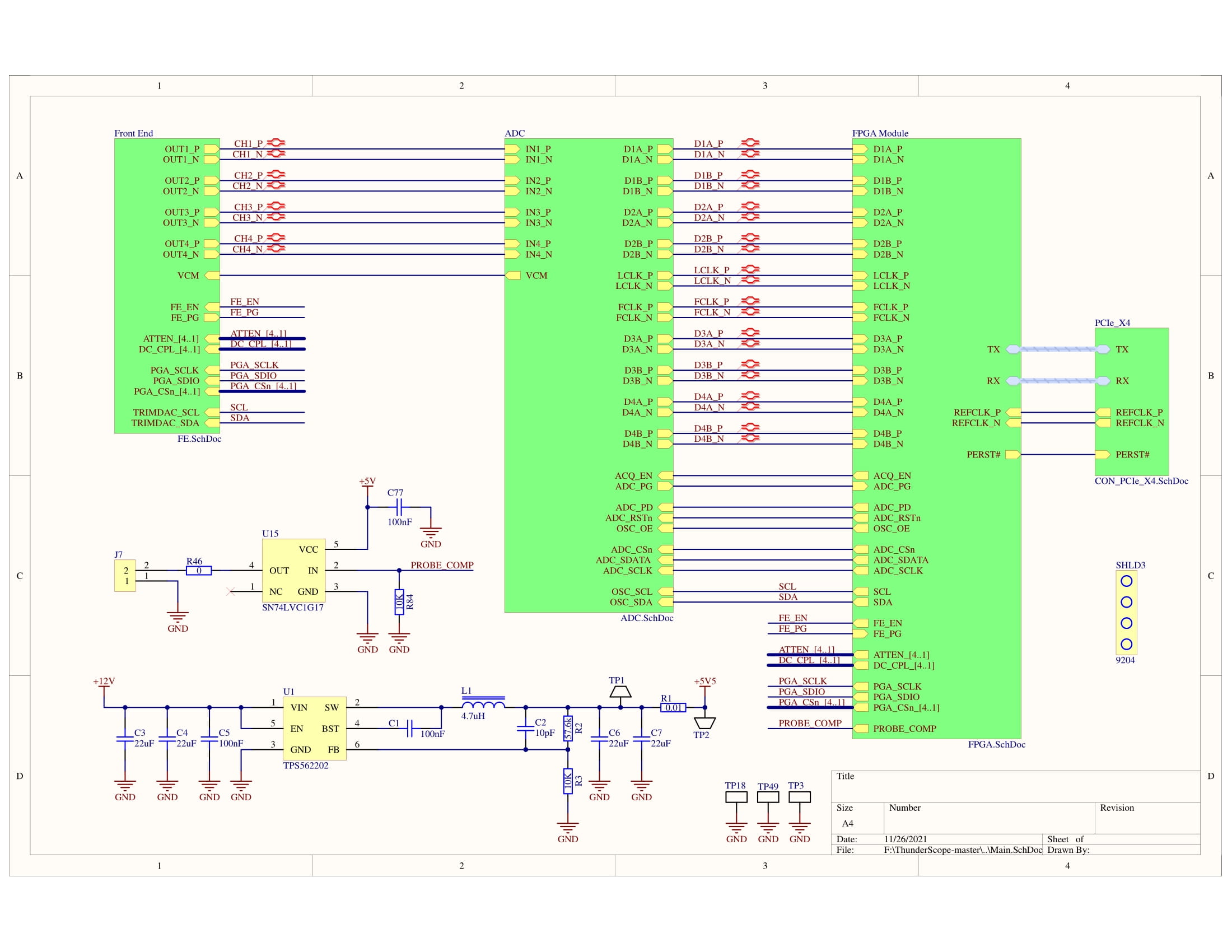Click the ADC.SchDoc sheet file label
The image size is (1232, 952).
(646, 618)
